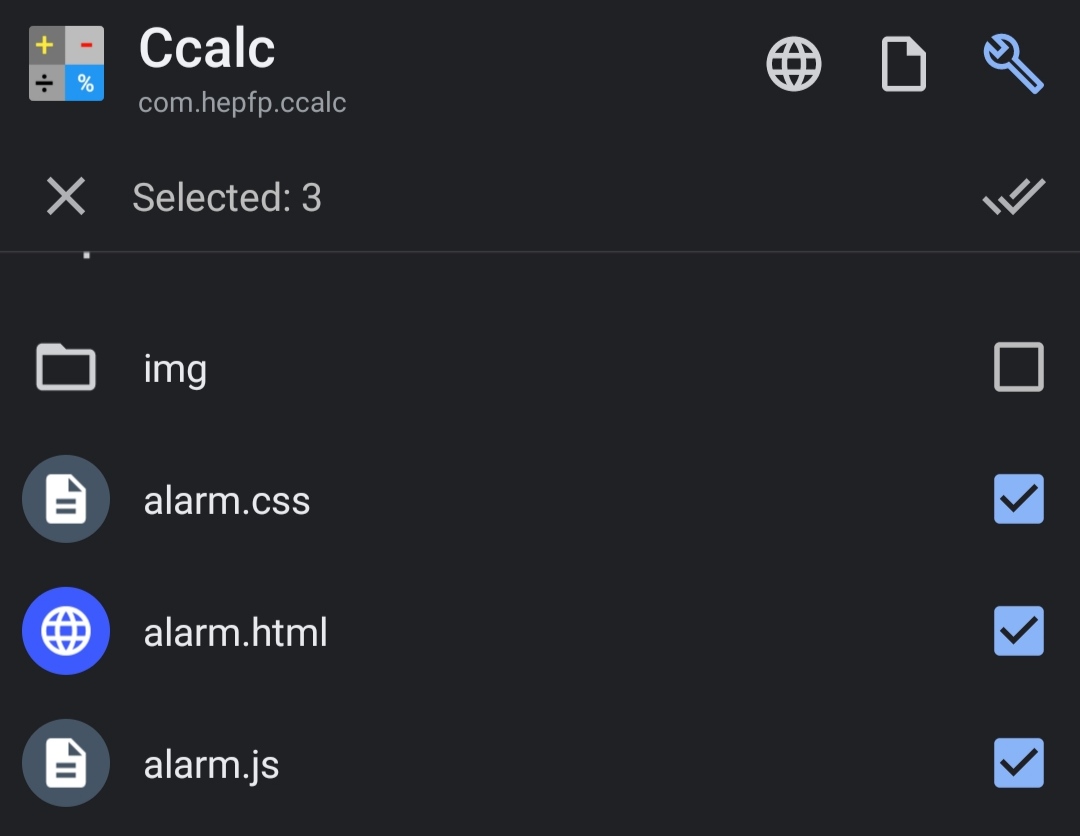The image size is (1080, 836).
Task: Uncheck the alarm.html checkbox
Action: coord(1018,631)
